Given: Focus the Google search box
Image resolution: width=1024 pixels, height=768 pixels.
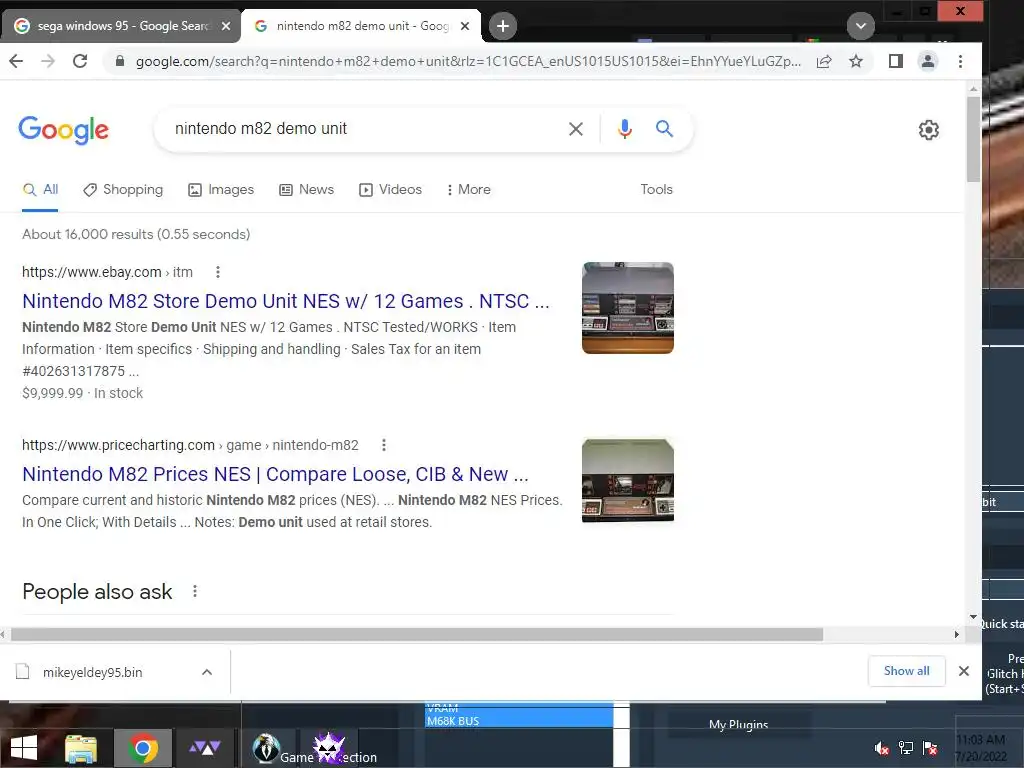Looking at the screenshot, I should (366, 129).
